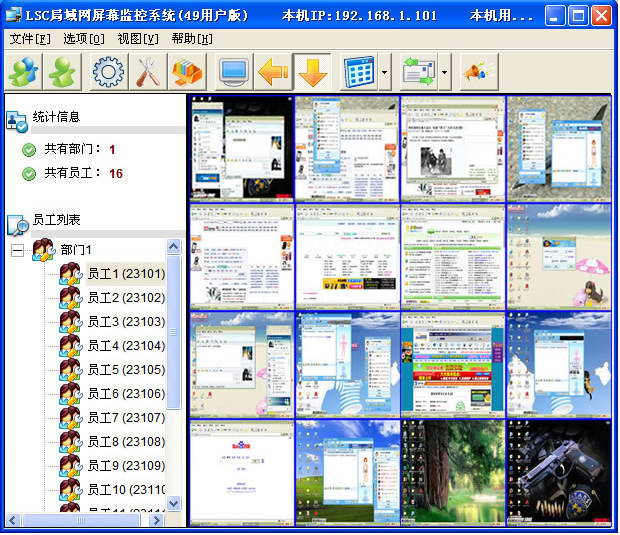This screenshot has width=620, height=535.
Task: Open the colorful shopping site screen thumbnail
Action: [453, 365]
